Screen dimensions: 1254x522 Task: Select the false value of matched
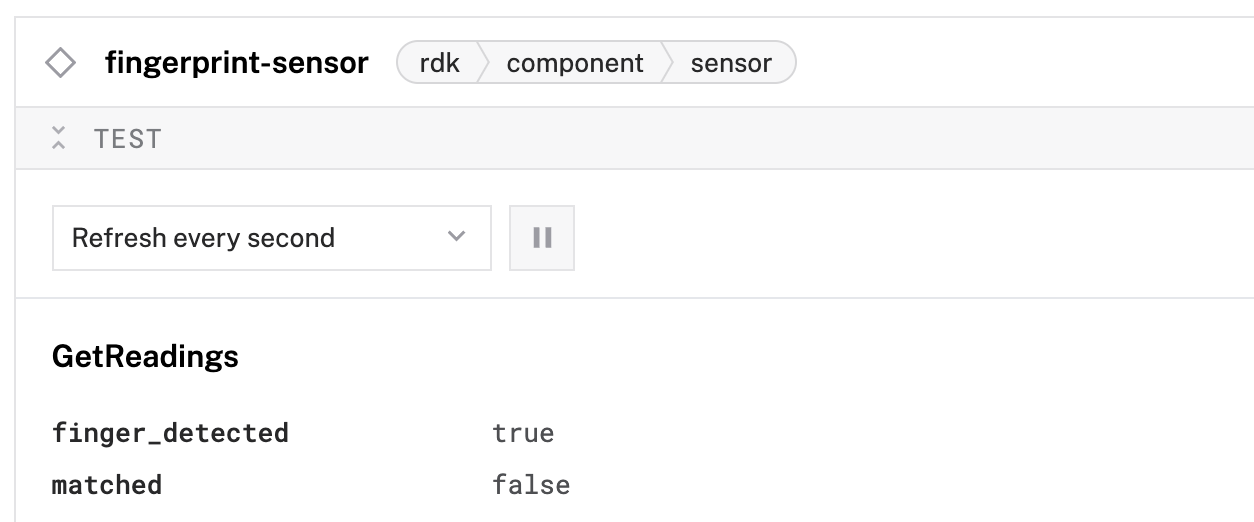point(531,485)
